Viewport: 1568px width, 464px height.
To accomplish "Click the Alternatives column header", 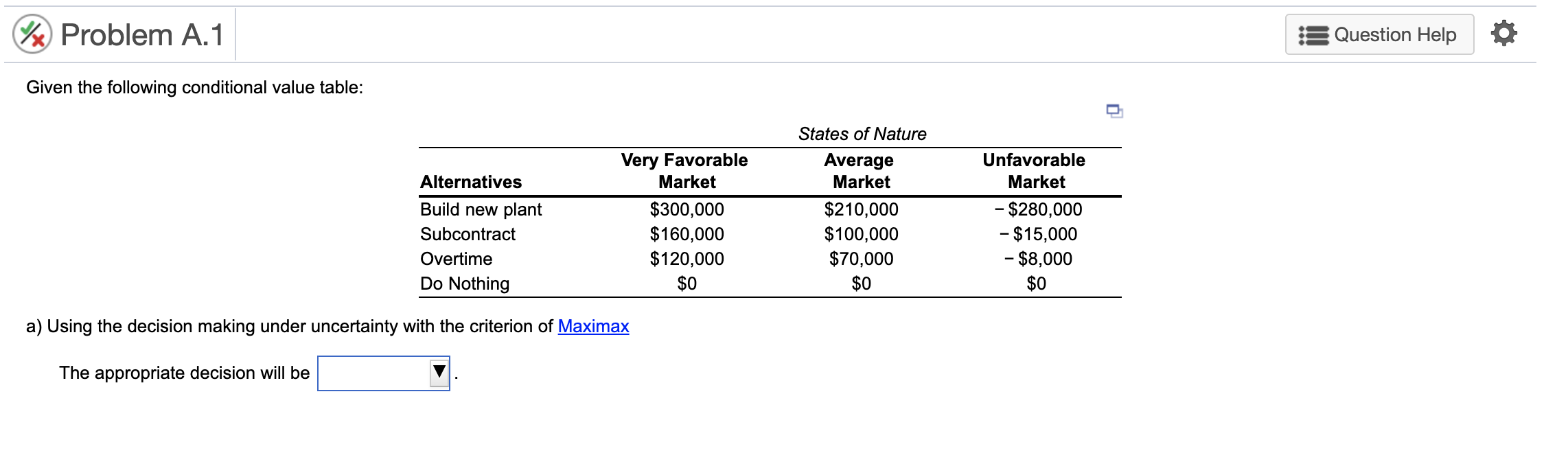I will point(471,182).
